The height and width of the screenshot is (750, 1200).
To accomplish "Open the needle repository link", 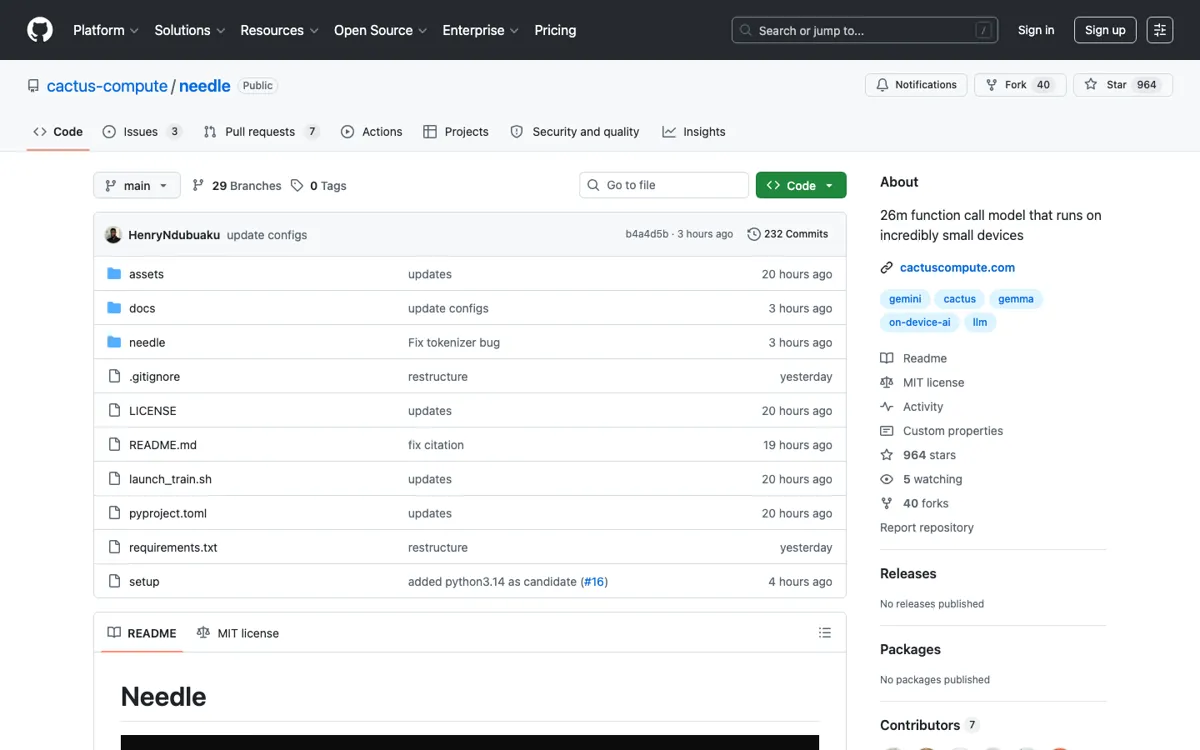I will coord(205,86).
